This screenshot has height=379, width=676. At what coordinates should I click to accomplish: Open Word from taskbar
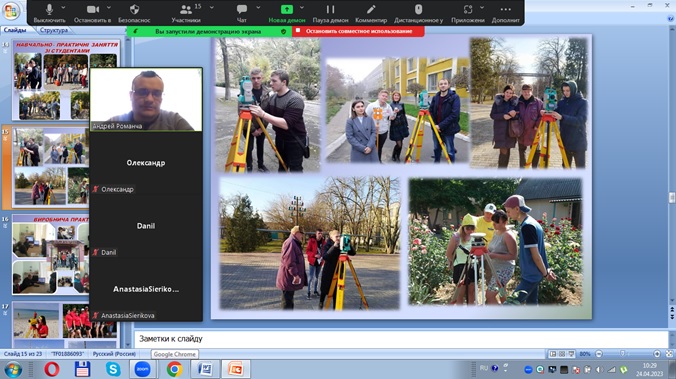[x=205, y=370]
